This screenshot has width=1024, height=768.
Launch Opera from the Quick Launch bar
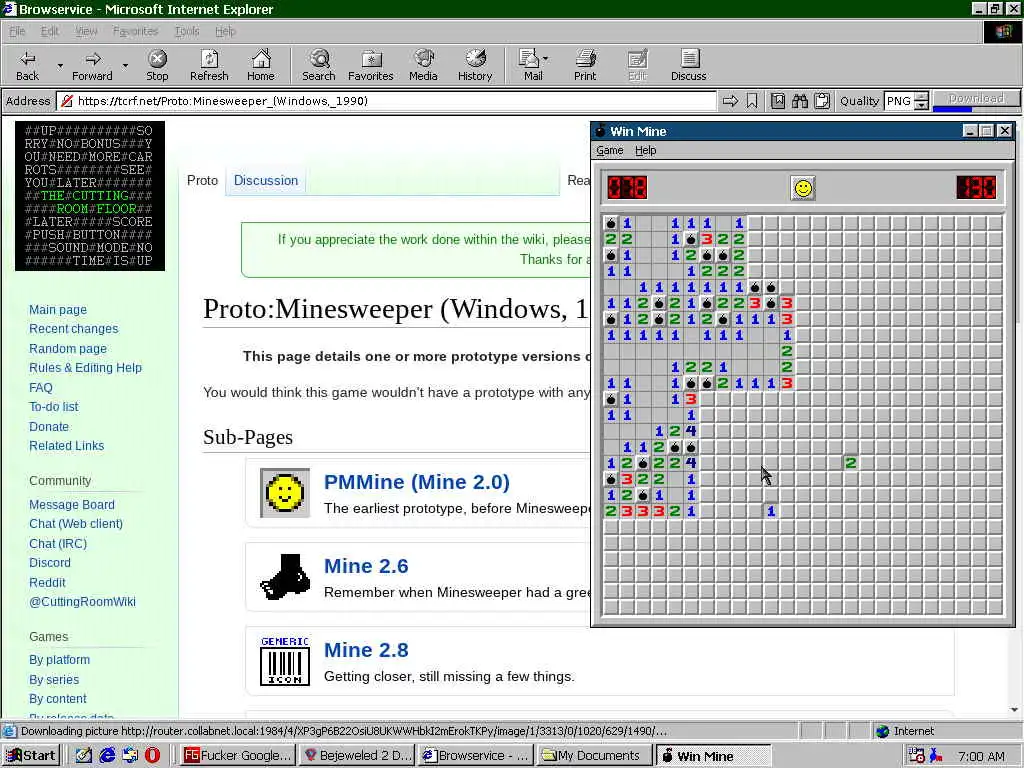pyautogui.click(x=152, y=755)
